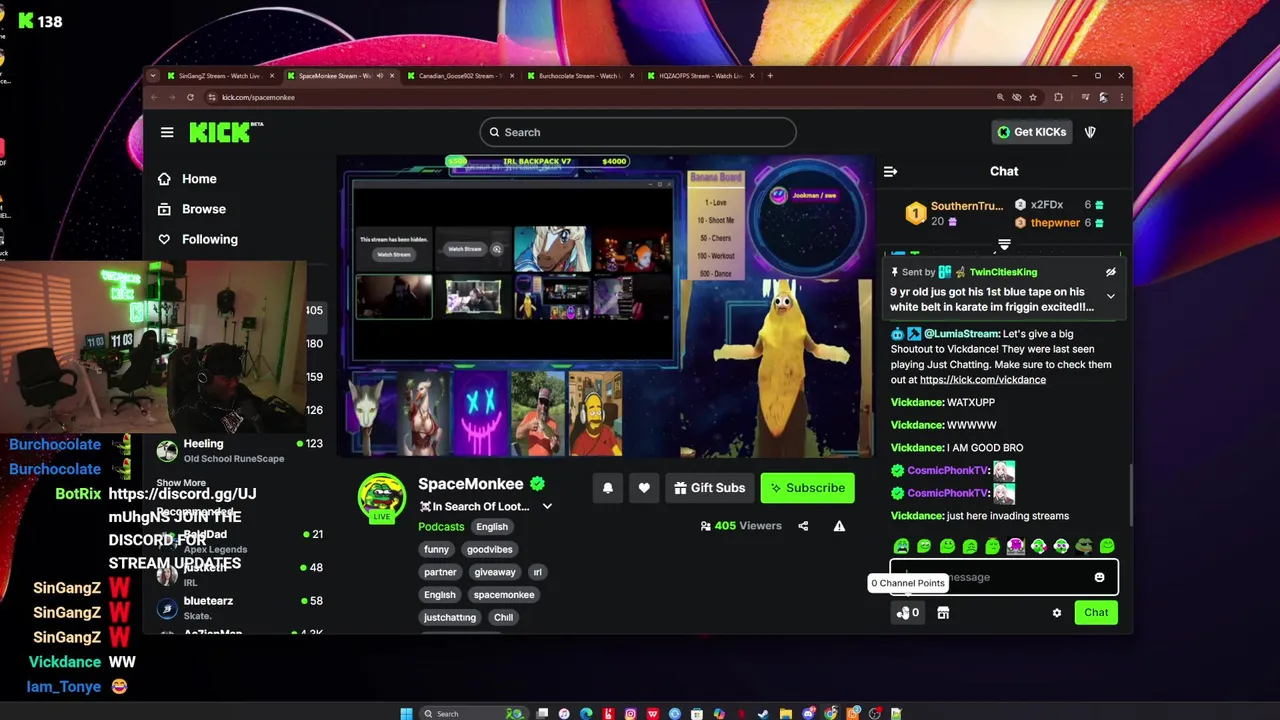Switch to the HQZAOFPS Stream tab
This screenshot has height=720, width=1280.
[x=700, y=76]
